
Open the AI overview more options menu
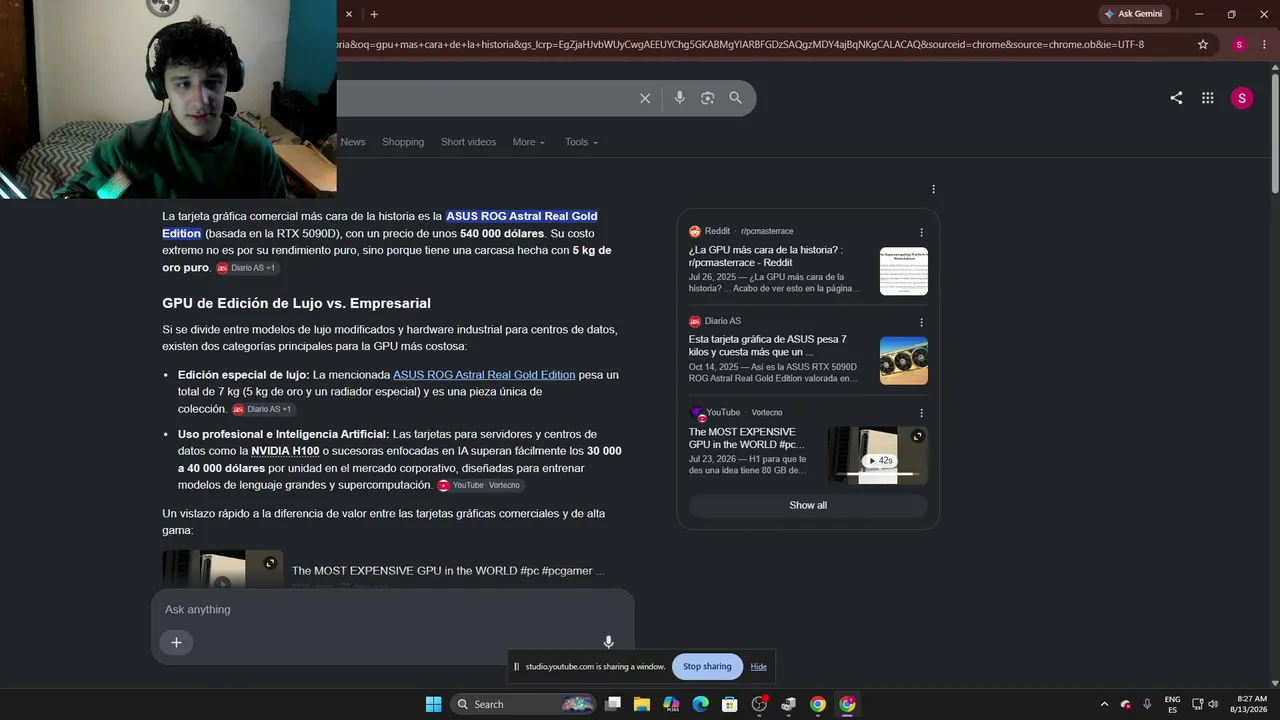click(933, 189)
